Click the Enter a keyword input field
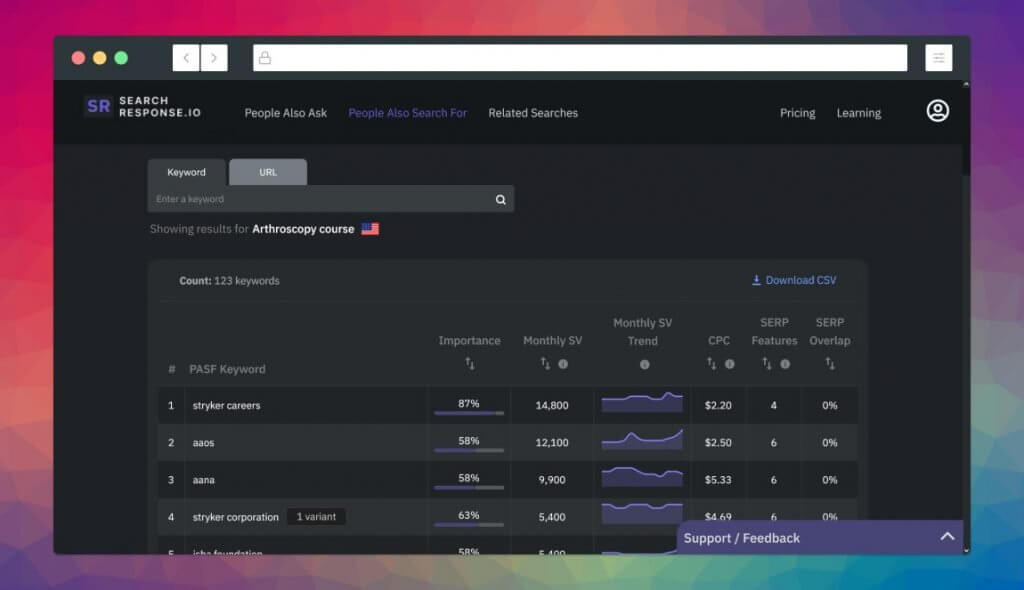This screenshot has height=590, width=1024. [x=320, y=199]
